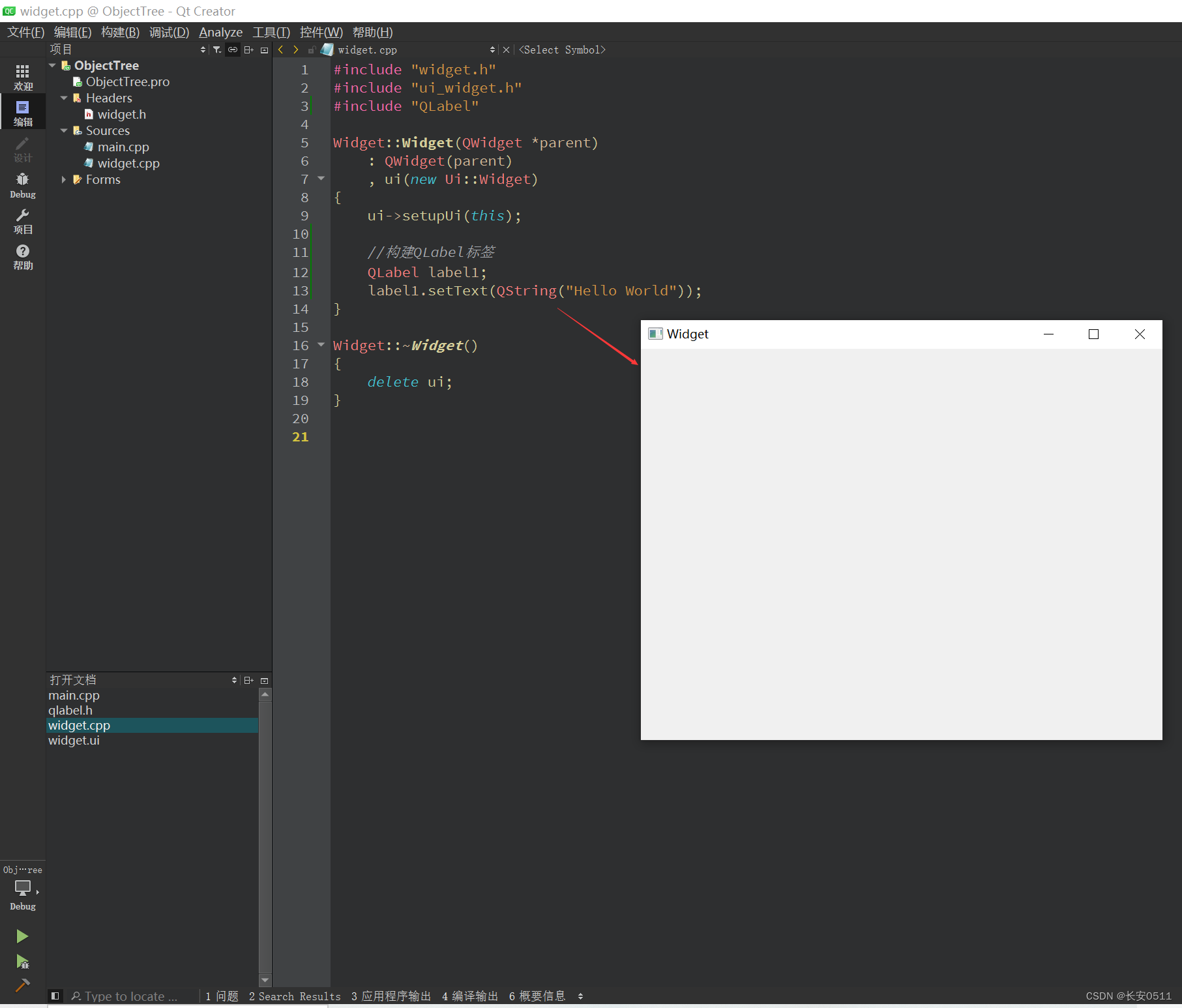Fold the destructor at line 16
Image resolution: width=1182 pixels, height=1008 pixels.
pos(321,344)
